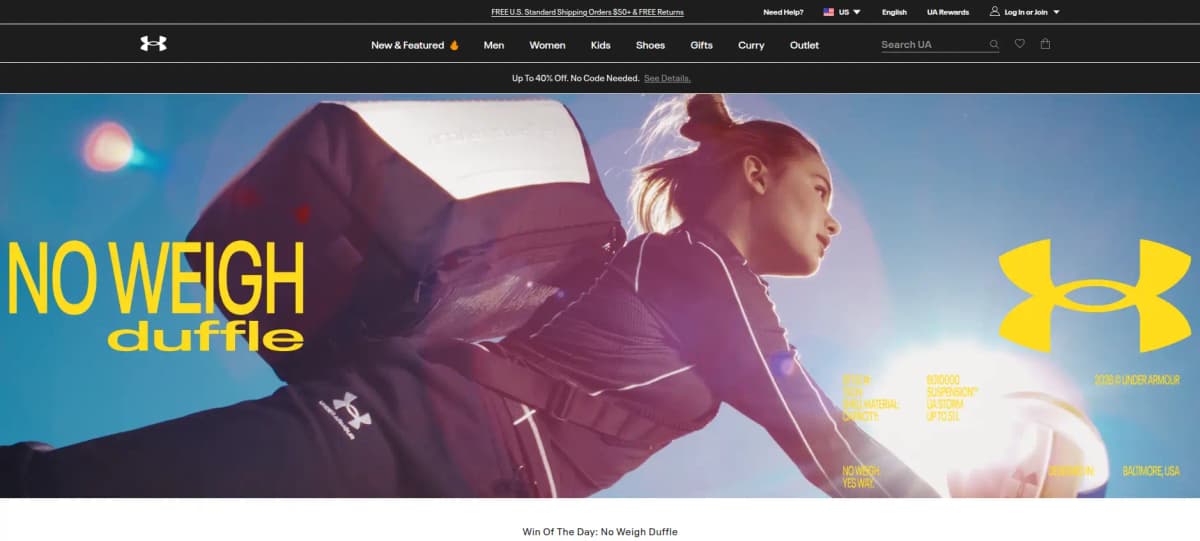This screenshot has width=1200, height=541.
Task: Click the US flag icon
Action: [x=829, y=12]
